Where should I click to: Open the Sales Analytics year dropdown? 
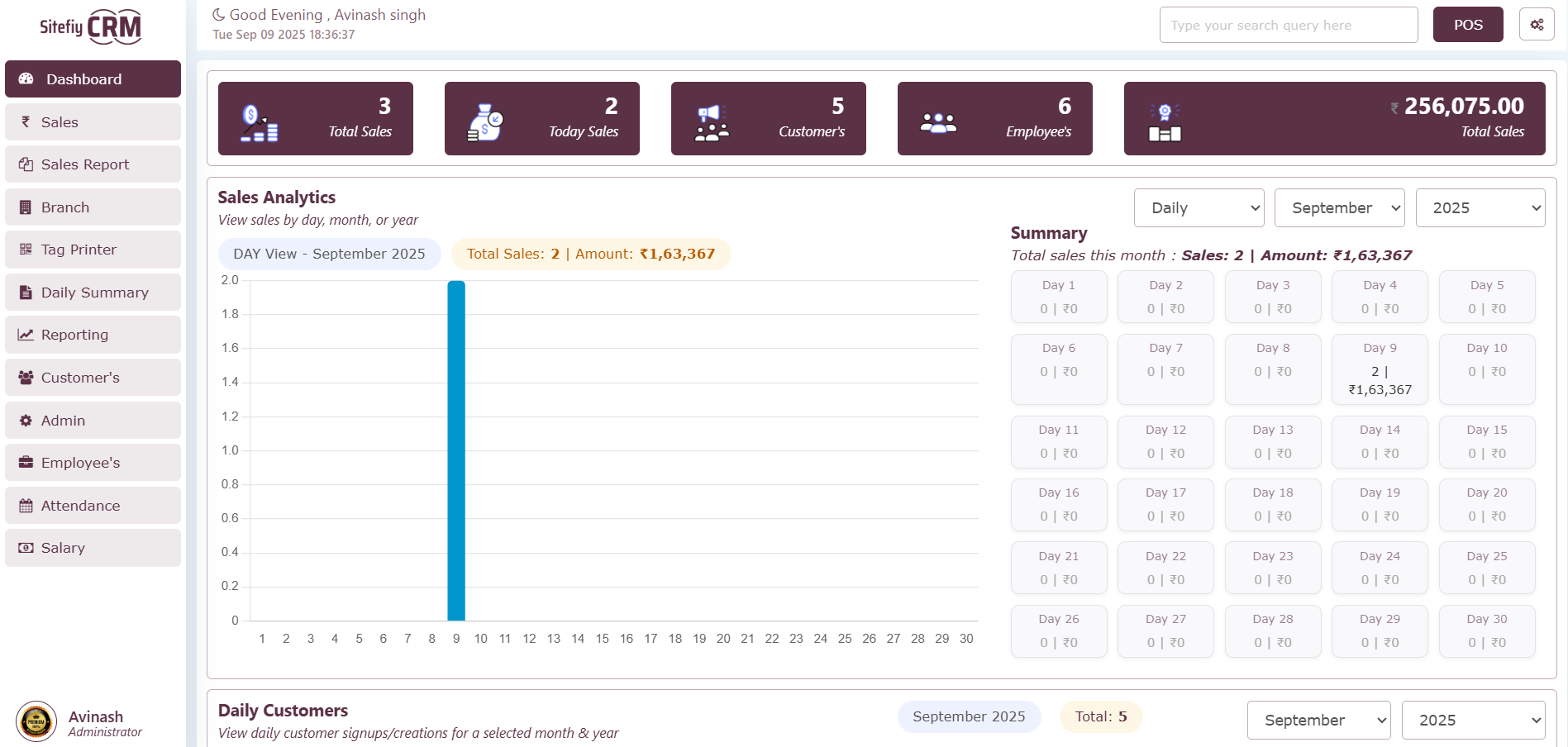click(x=1480, y=208)
